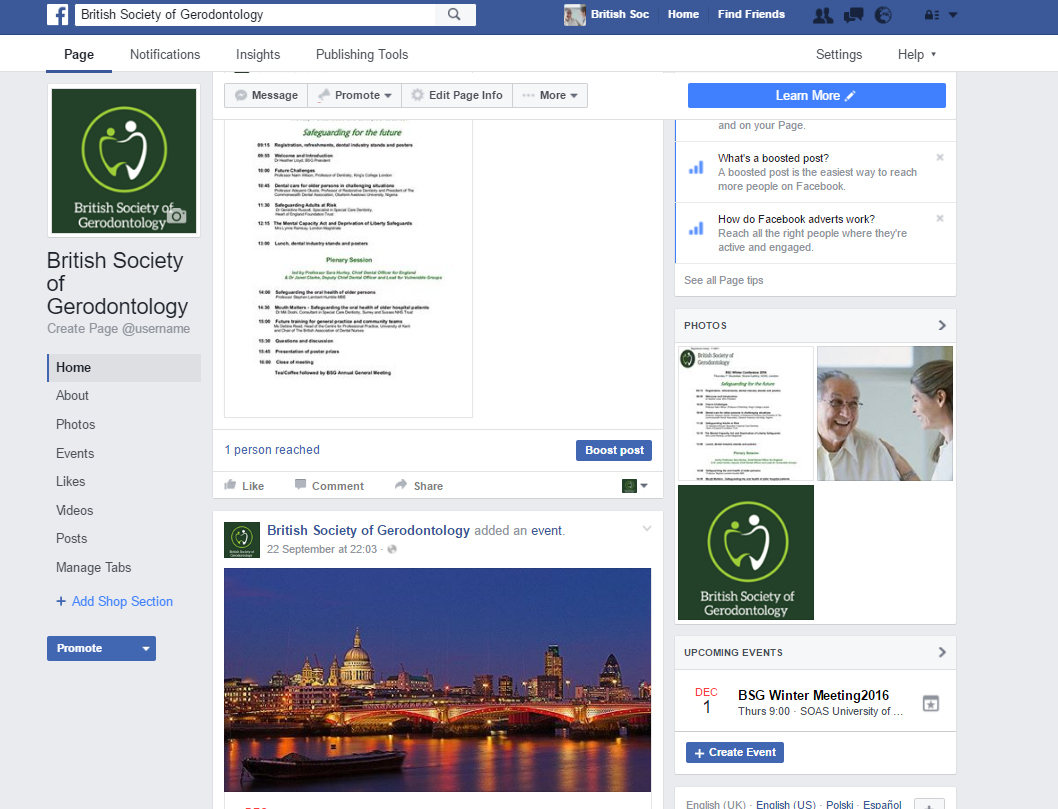This screenshot has height=809, width=1058.
Task: Open the friend requests icon
Action: coord(823,15)
